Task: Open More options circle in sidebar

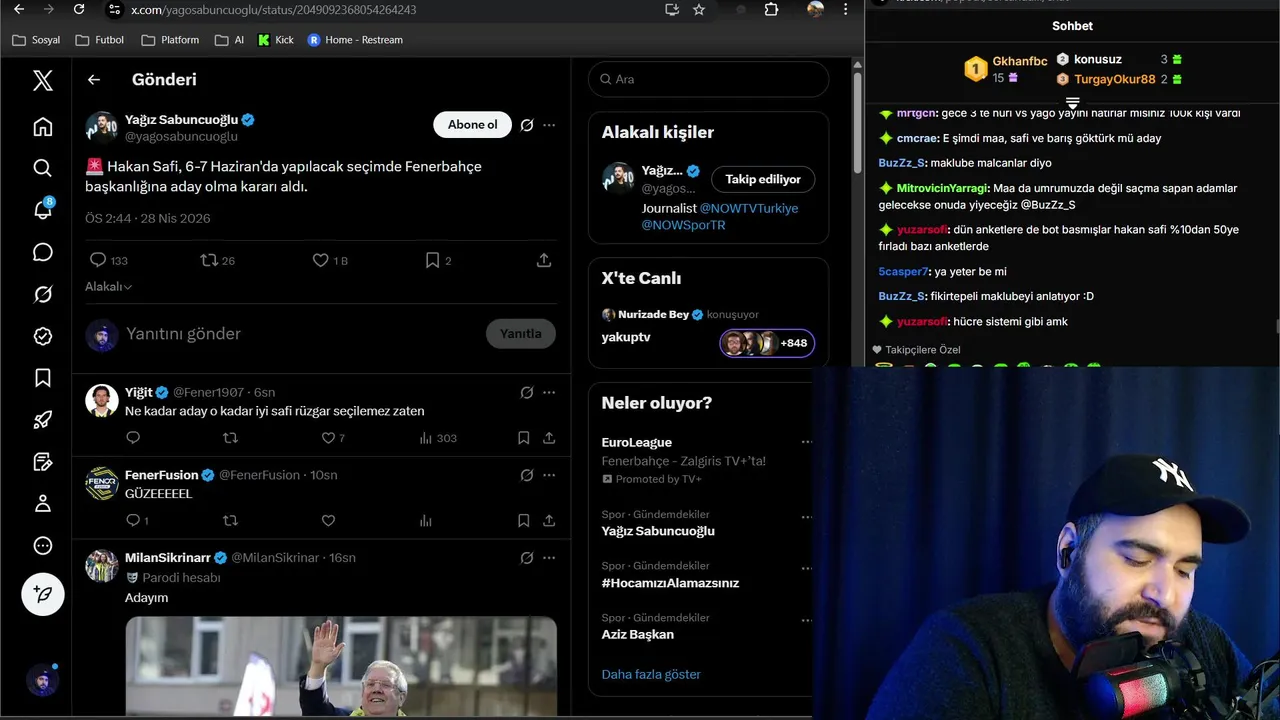Action: click(42, 545)
